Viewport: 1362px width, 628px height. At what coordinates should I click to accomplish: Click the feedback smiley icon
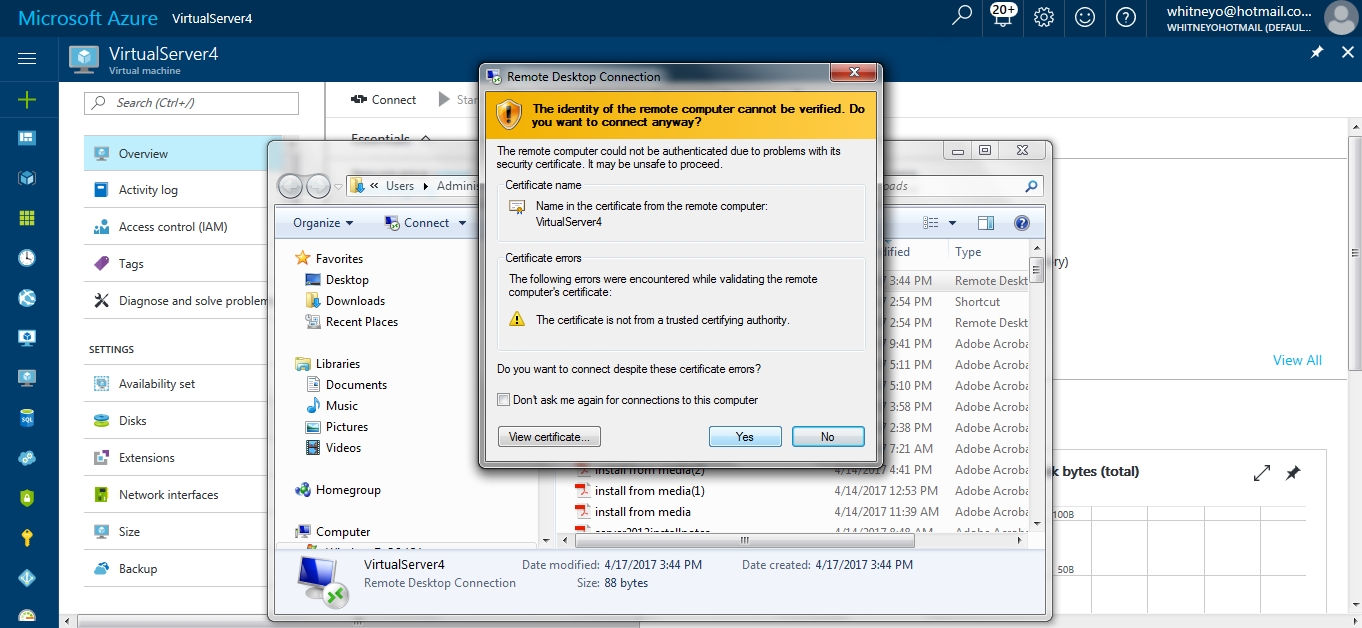(x=1085, y=17)
